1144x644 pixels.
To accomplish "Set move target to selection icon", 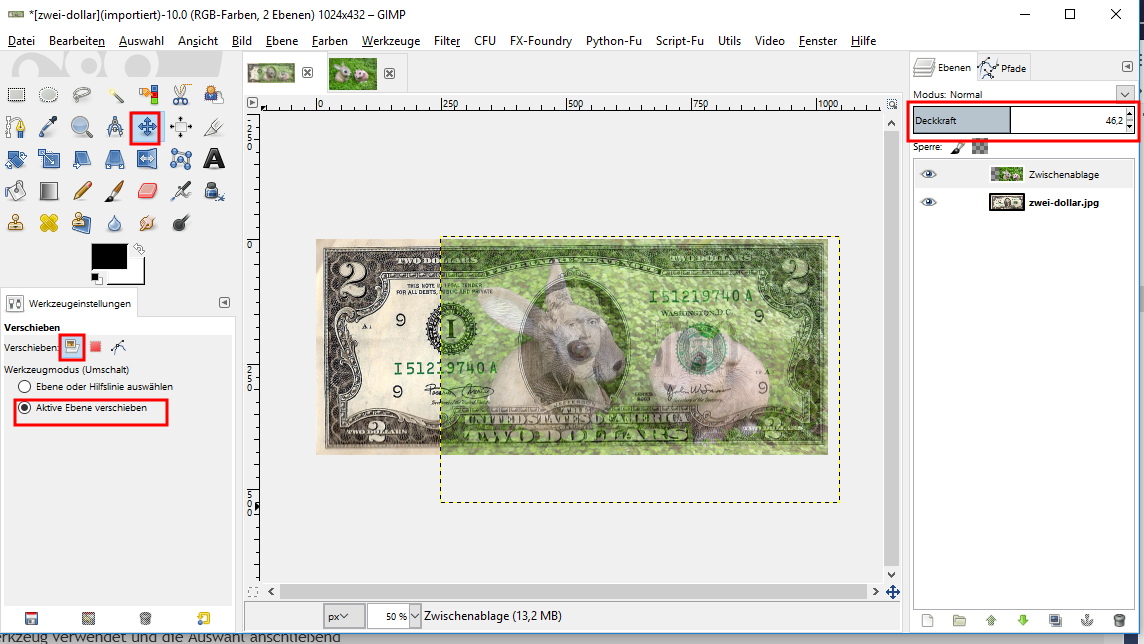I will (x=96, y=347).
